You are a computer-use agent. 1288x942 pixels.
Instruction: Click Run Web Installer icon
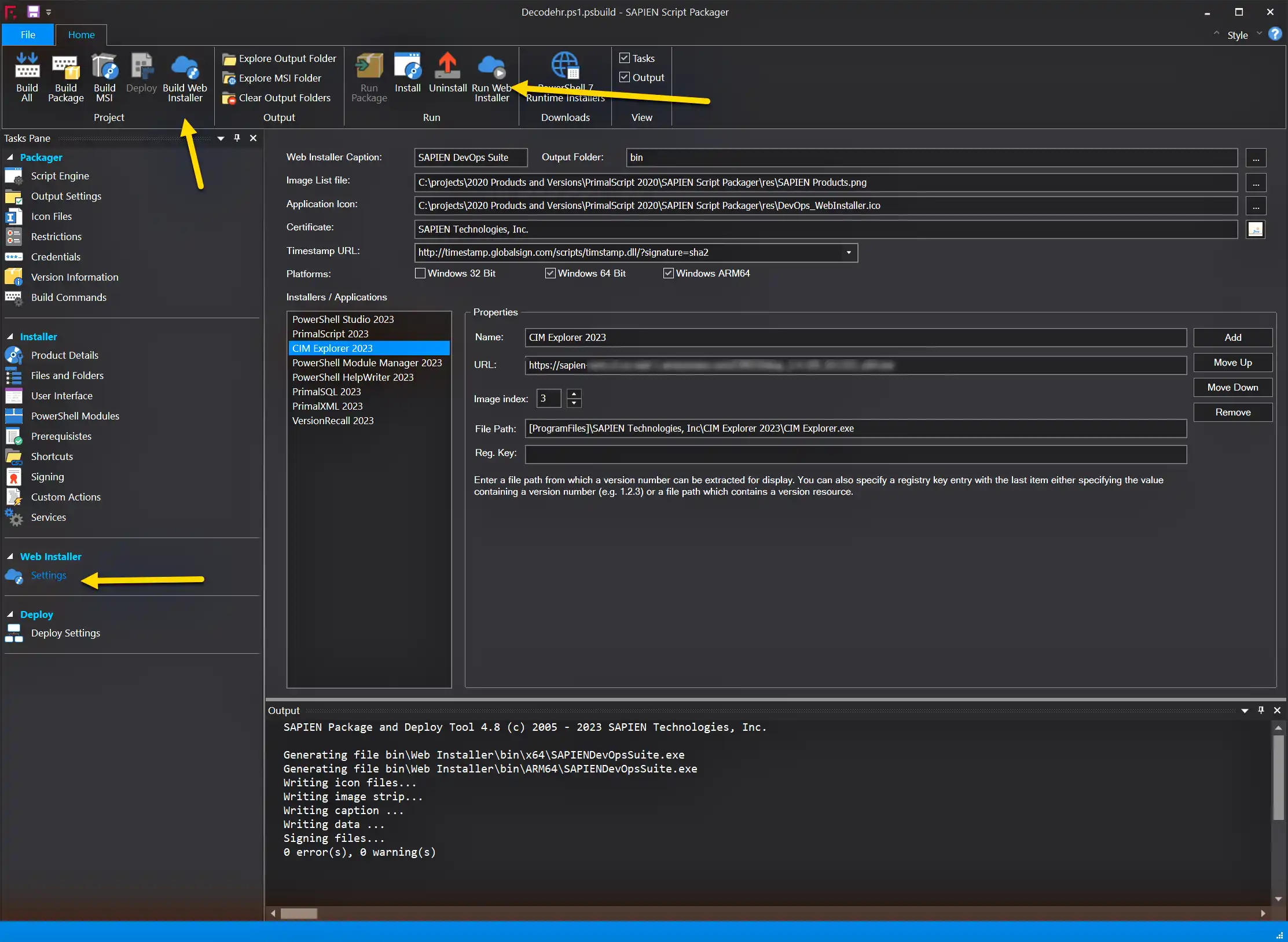click(x=491, y=78)
